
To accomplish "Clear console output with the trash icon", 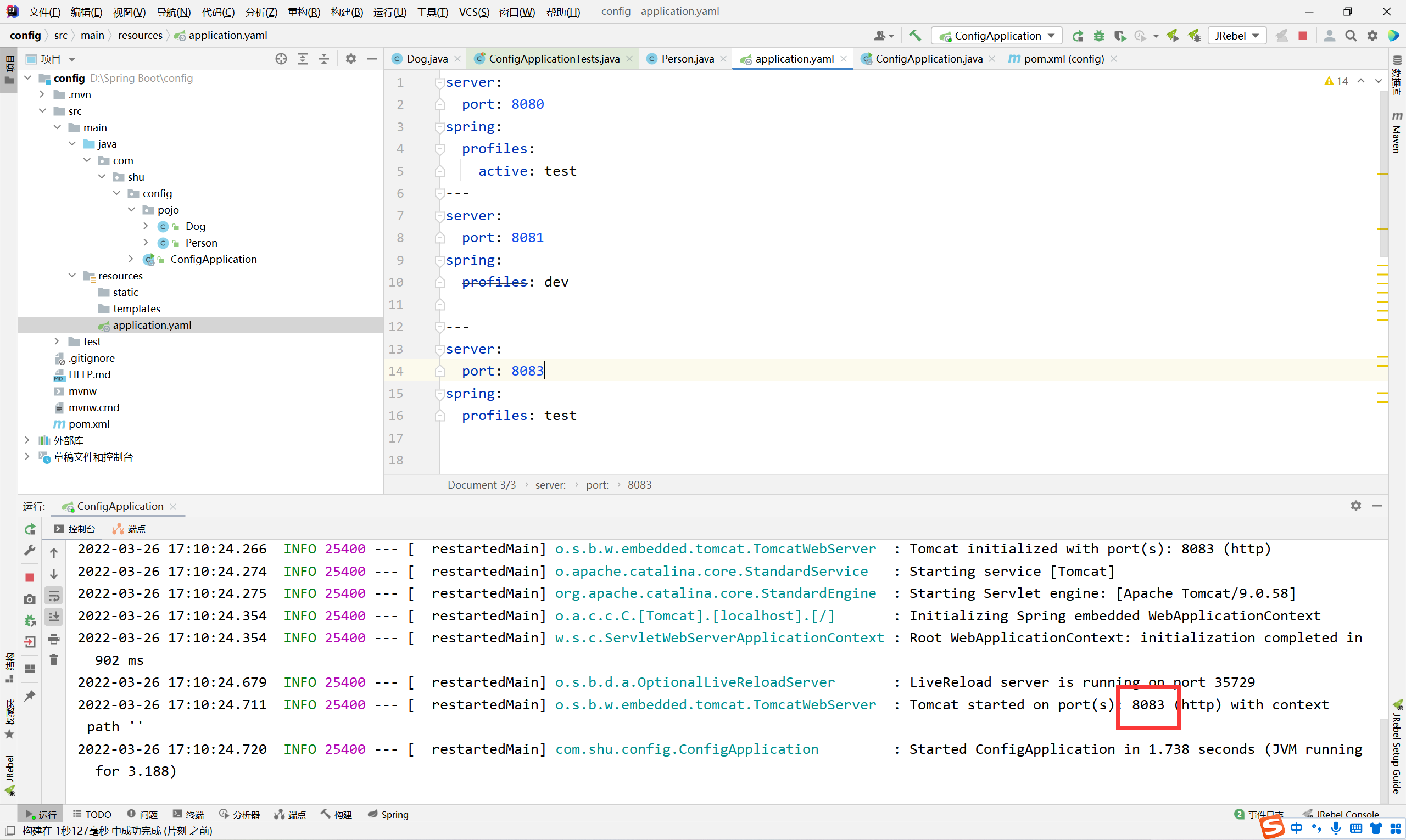I will [x=54, y=659].
